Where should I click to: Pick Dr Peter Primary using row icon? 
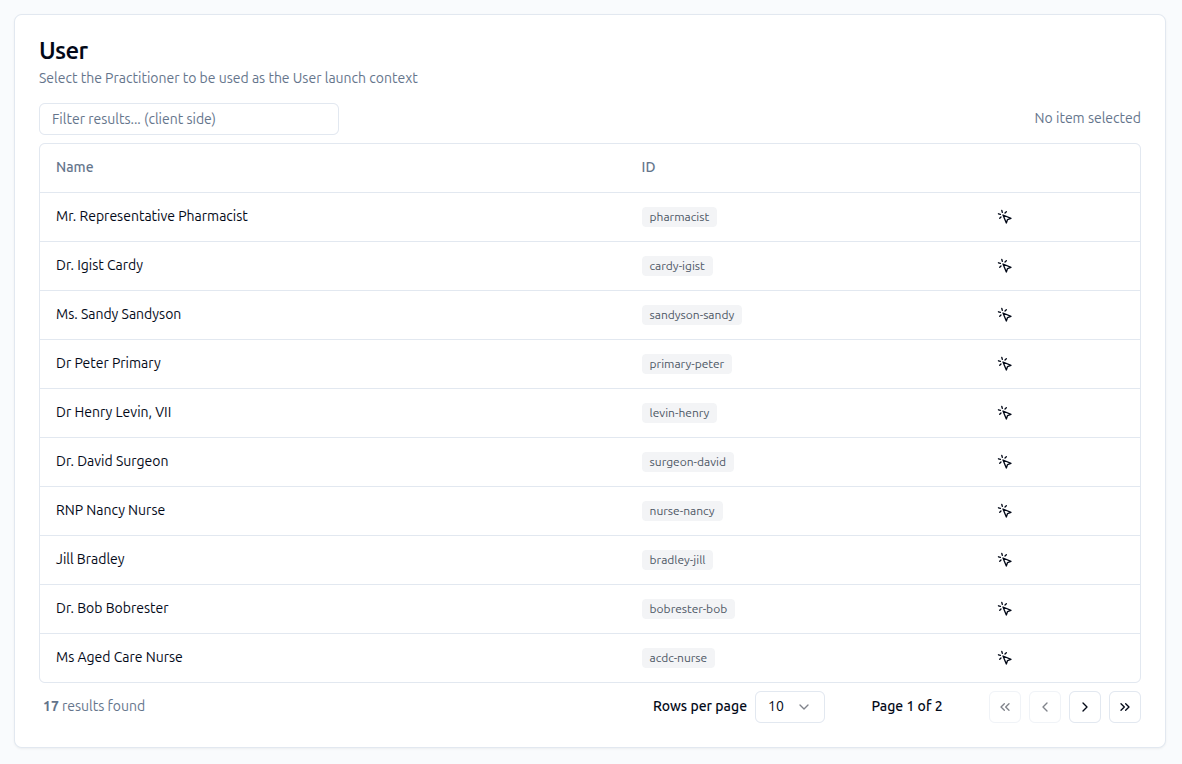1005,364
